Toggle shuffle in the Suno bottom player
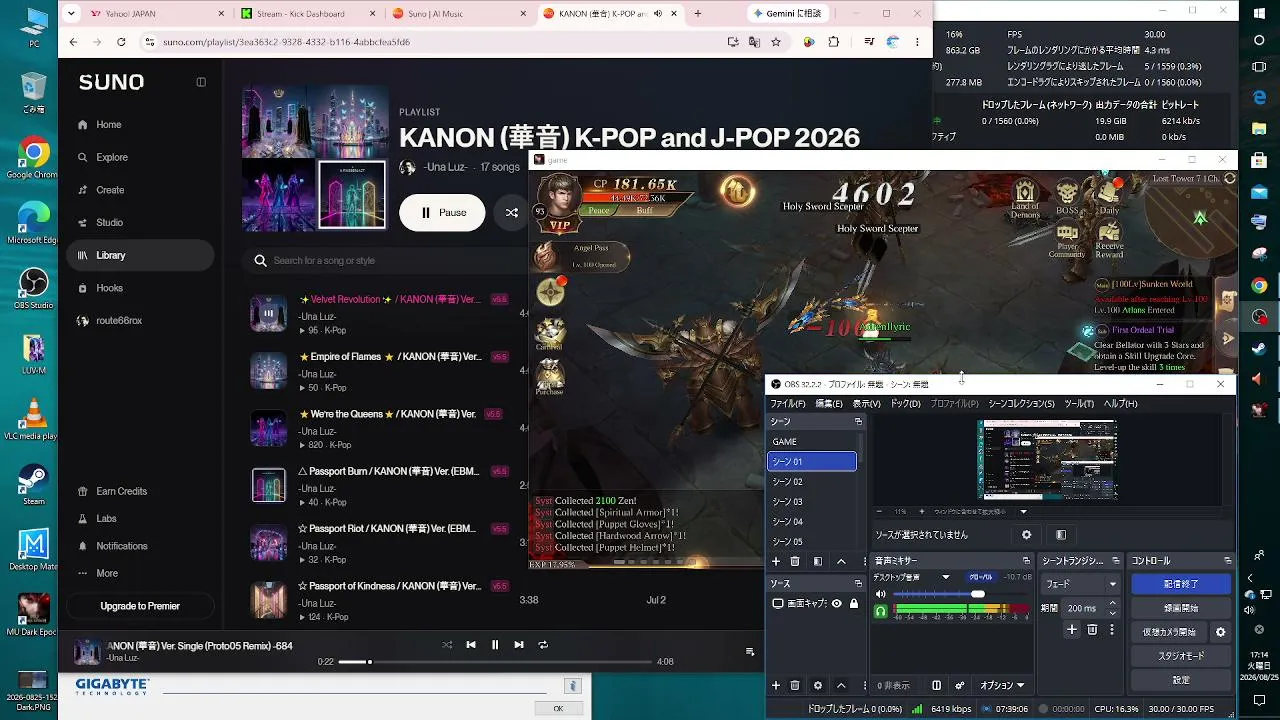The width and height of the screenshot is (1280, 720). [447, 645]
